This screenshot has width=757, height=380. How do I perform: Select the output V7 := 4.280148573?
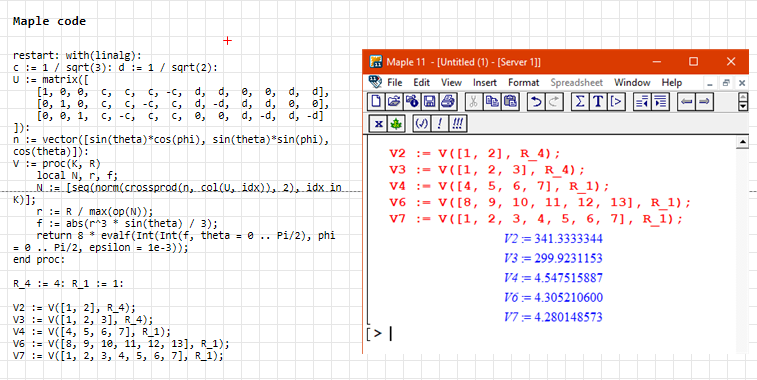coord(553,317)
